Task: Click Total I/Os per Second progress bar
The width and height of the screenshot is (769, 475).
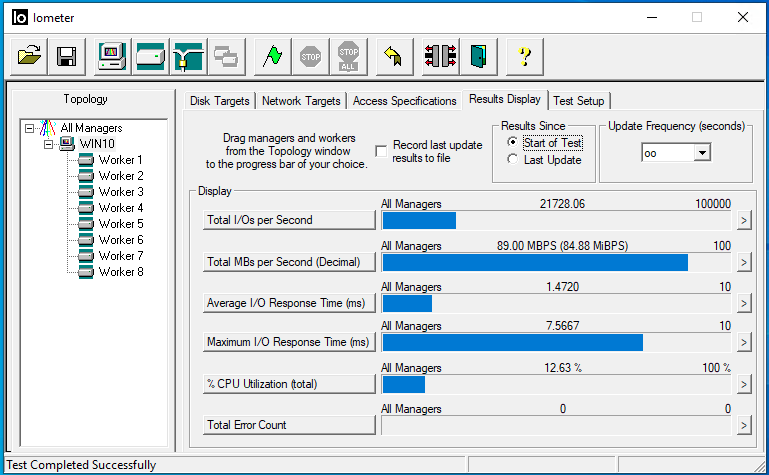Action: click(556, 221)
